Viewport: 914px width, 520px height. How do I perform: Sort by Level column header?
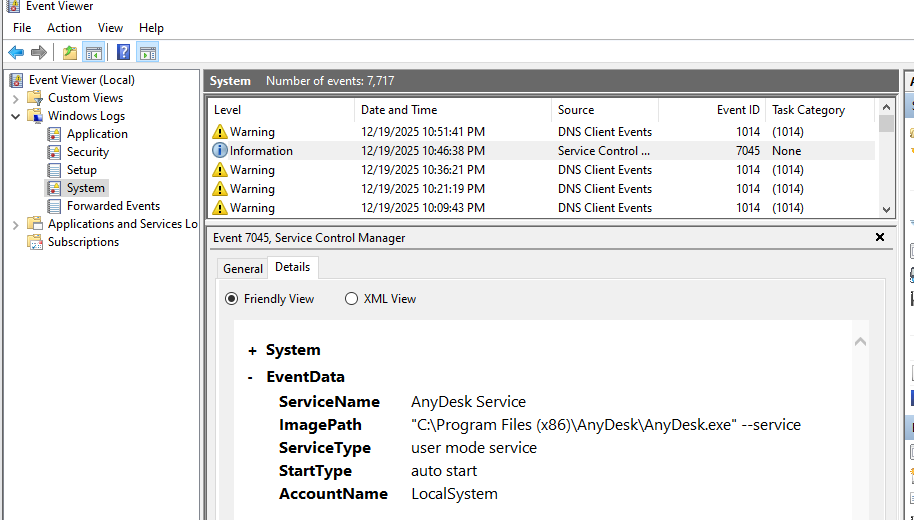(x=282, y=110)
